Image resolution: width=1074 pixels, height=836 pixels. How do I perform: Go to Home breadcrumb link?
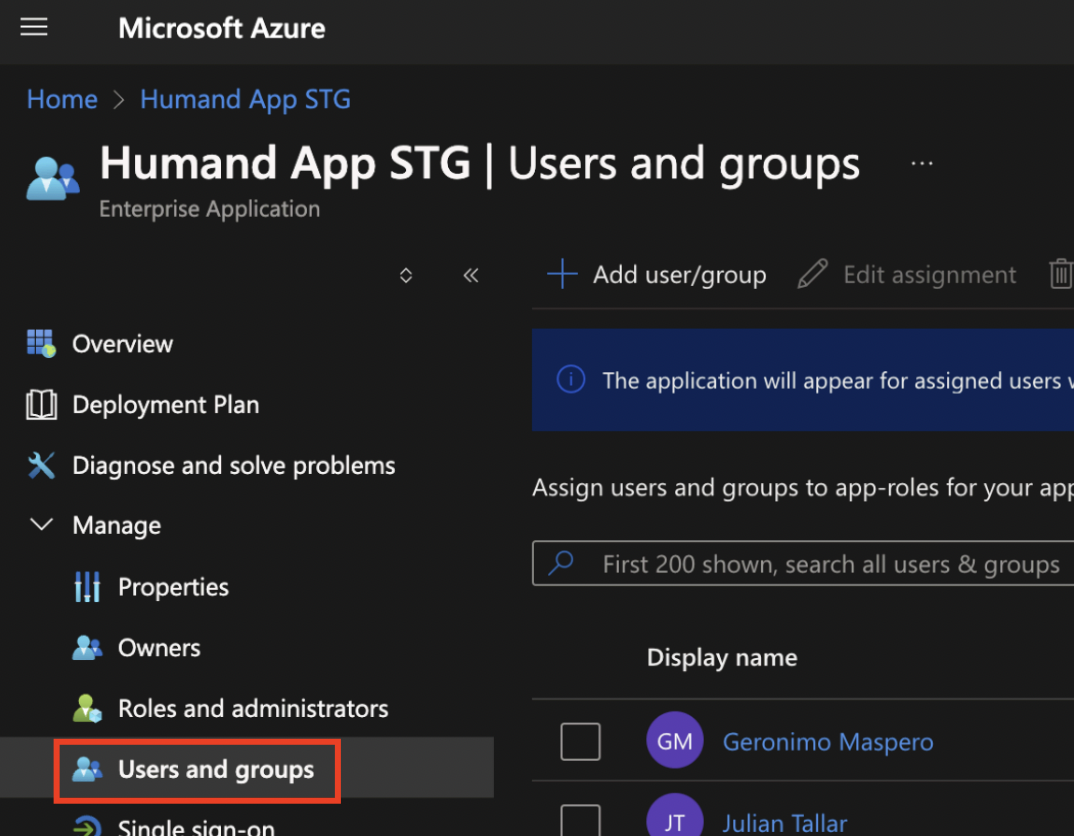[x=62, y=100]
